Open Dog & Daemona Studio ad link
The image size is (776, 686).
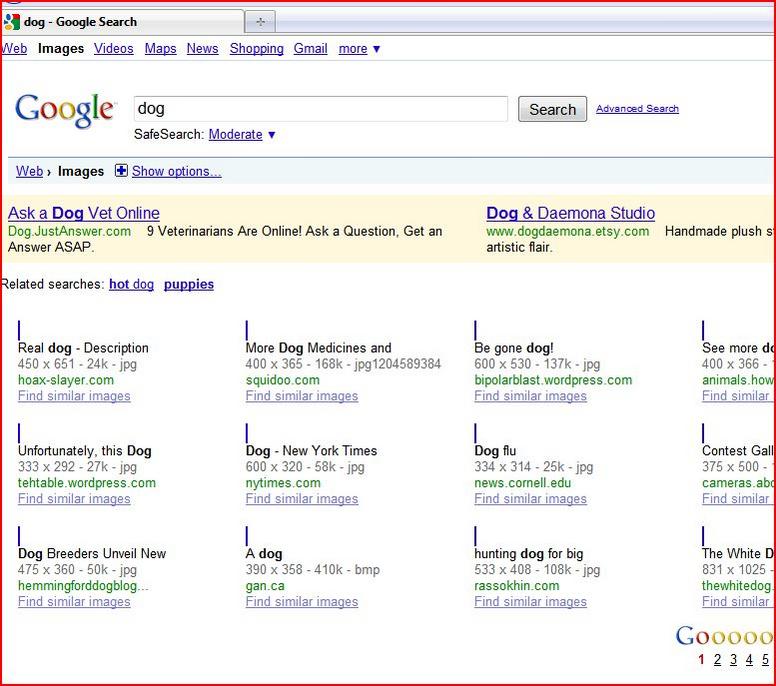tap(570, 213)
